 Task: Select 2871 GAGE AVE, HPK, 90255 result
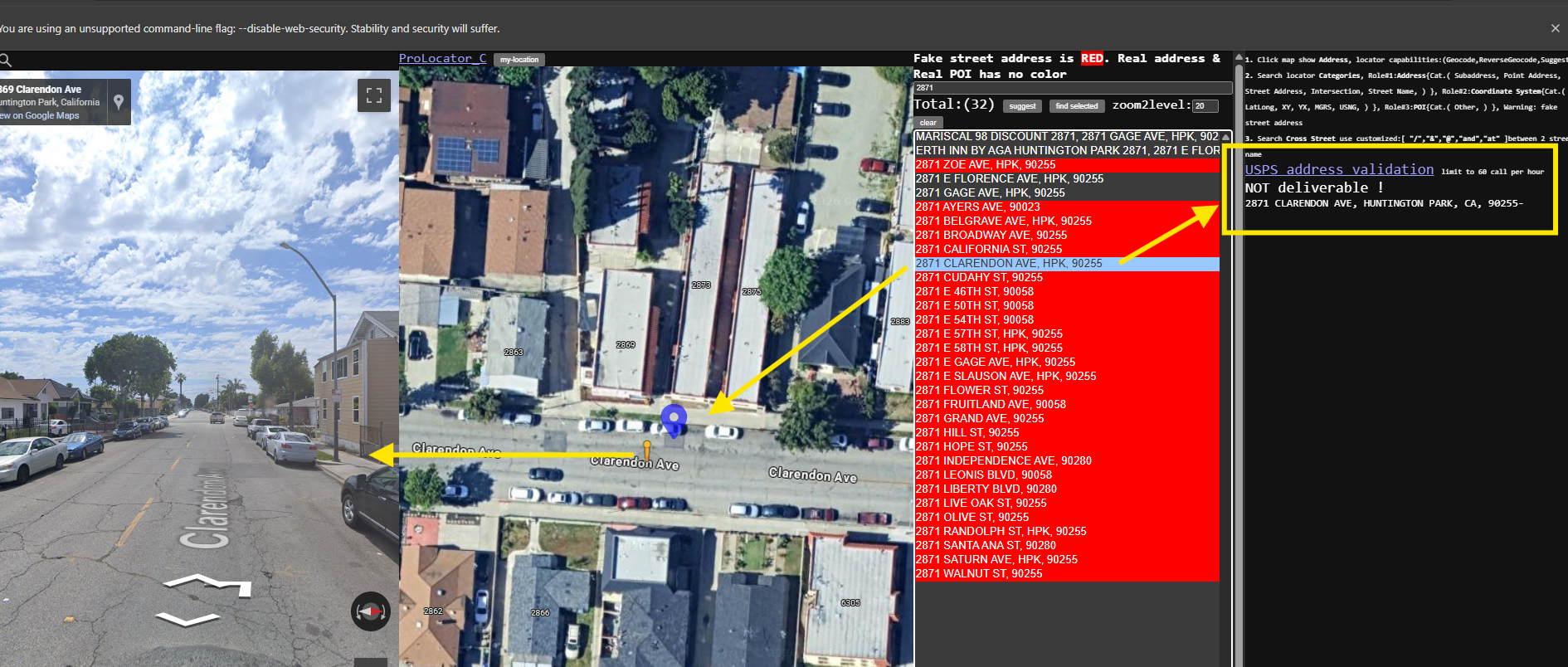(x=991, y=192)
